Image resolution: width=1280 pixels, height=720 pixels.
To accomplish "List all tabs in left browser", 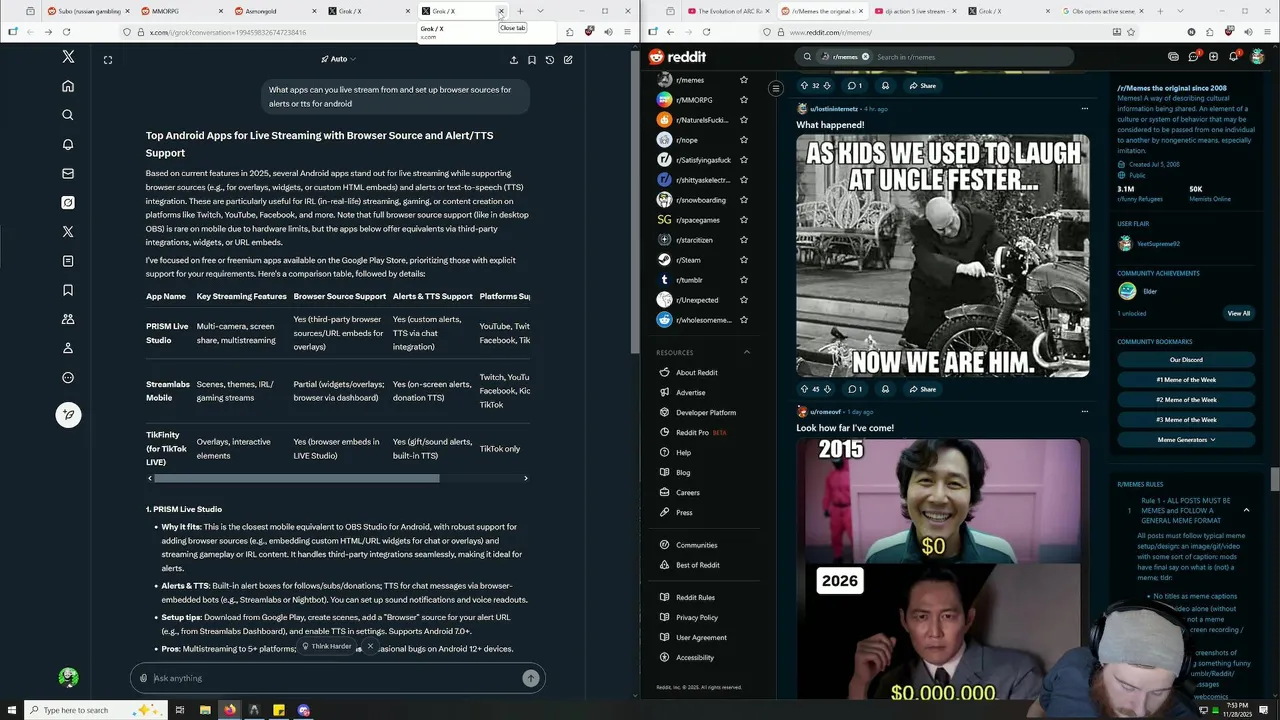I will point(540,11).
